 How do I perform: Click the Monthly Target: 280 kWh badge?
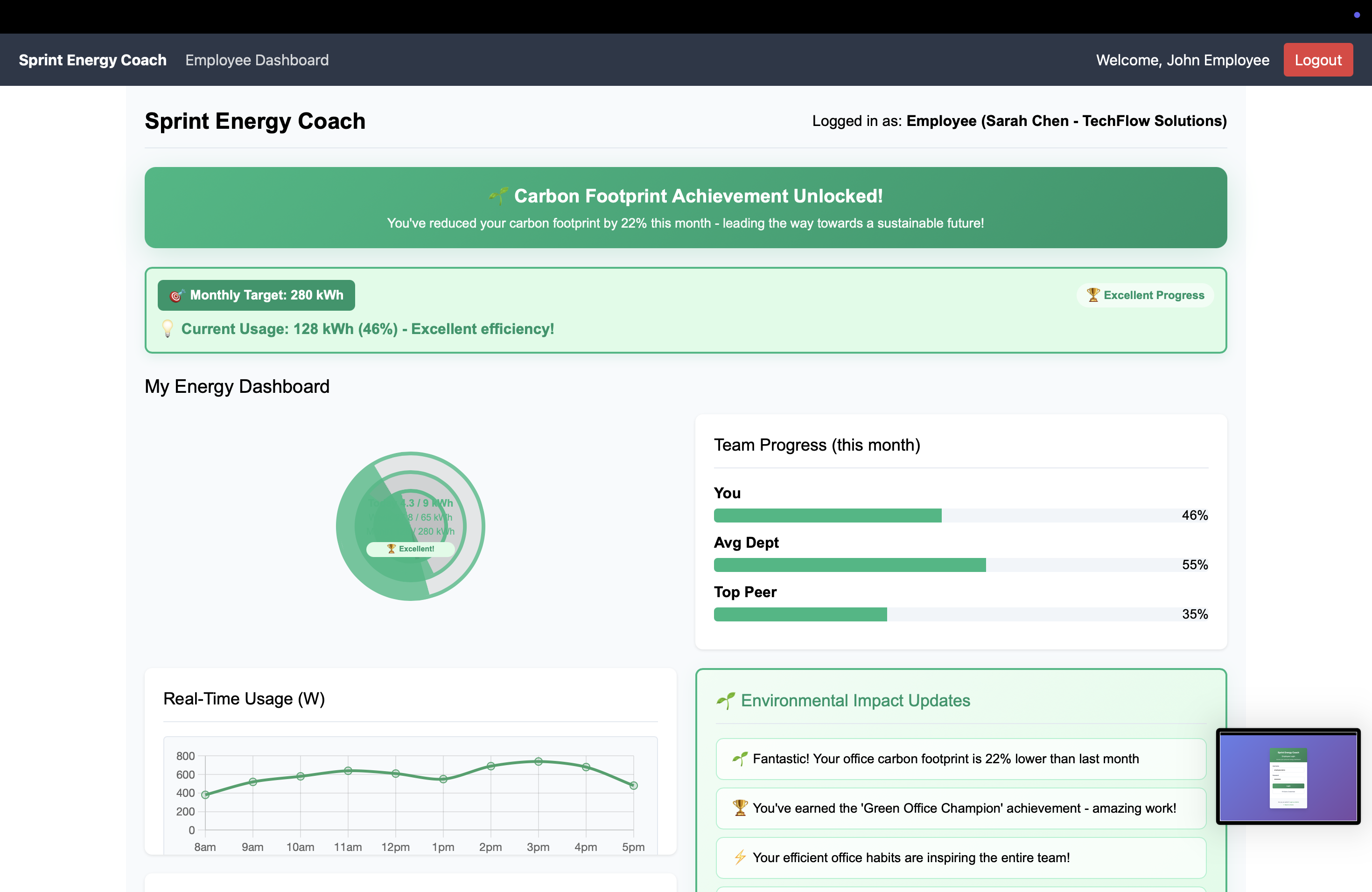256,296
